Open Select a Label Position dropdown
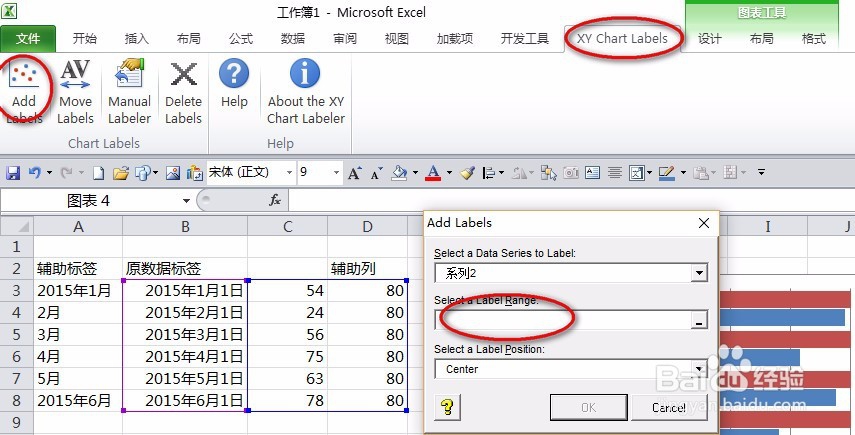 [x=699, y=368]
